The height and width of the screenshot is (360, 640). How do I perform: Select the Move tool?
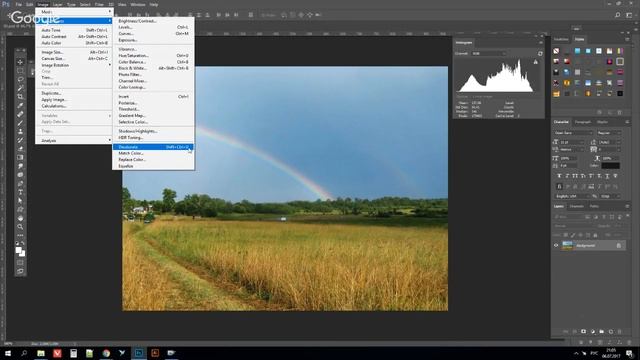pyautogui.click(x=20, y=62)
